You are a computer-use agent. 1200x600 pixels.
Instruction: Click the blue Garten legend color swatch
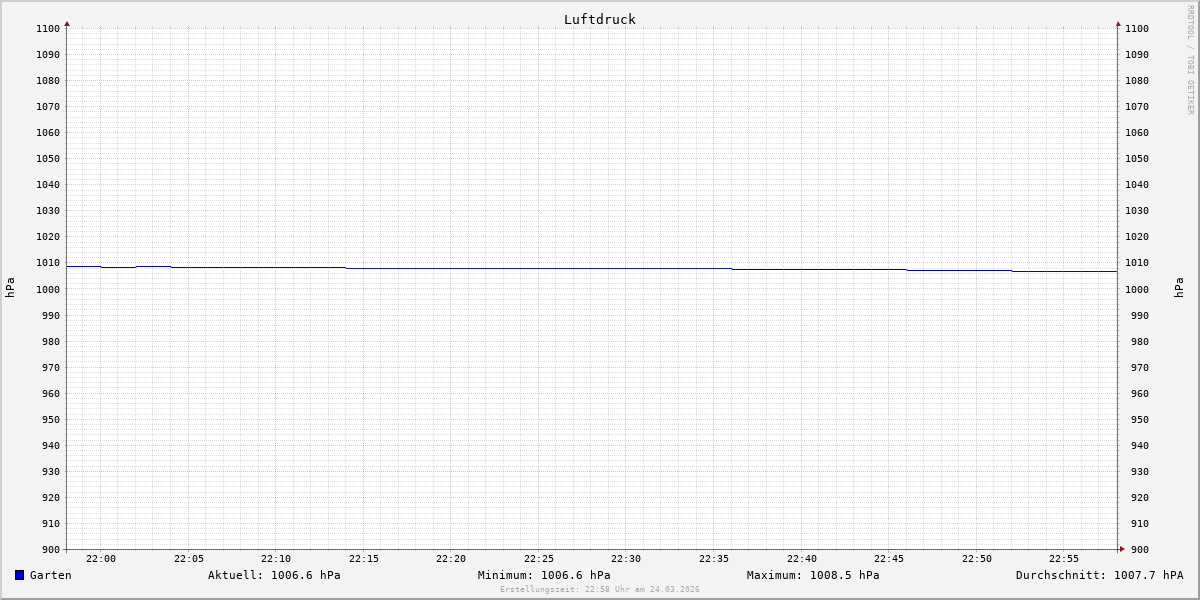point(19,575)
